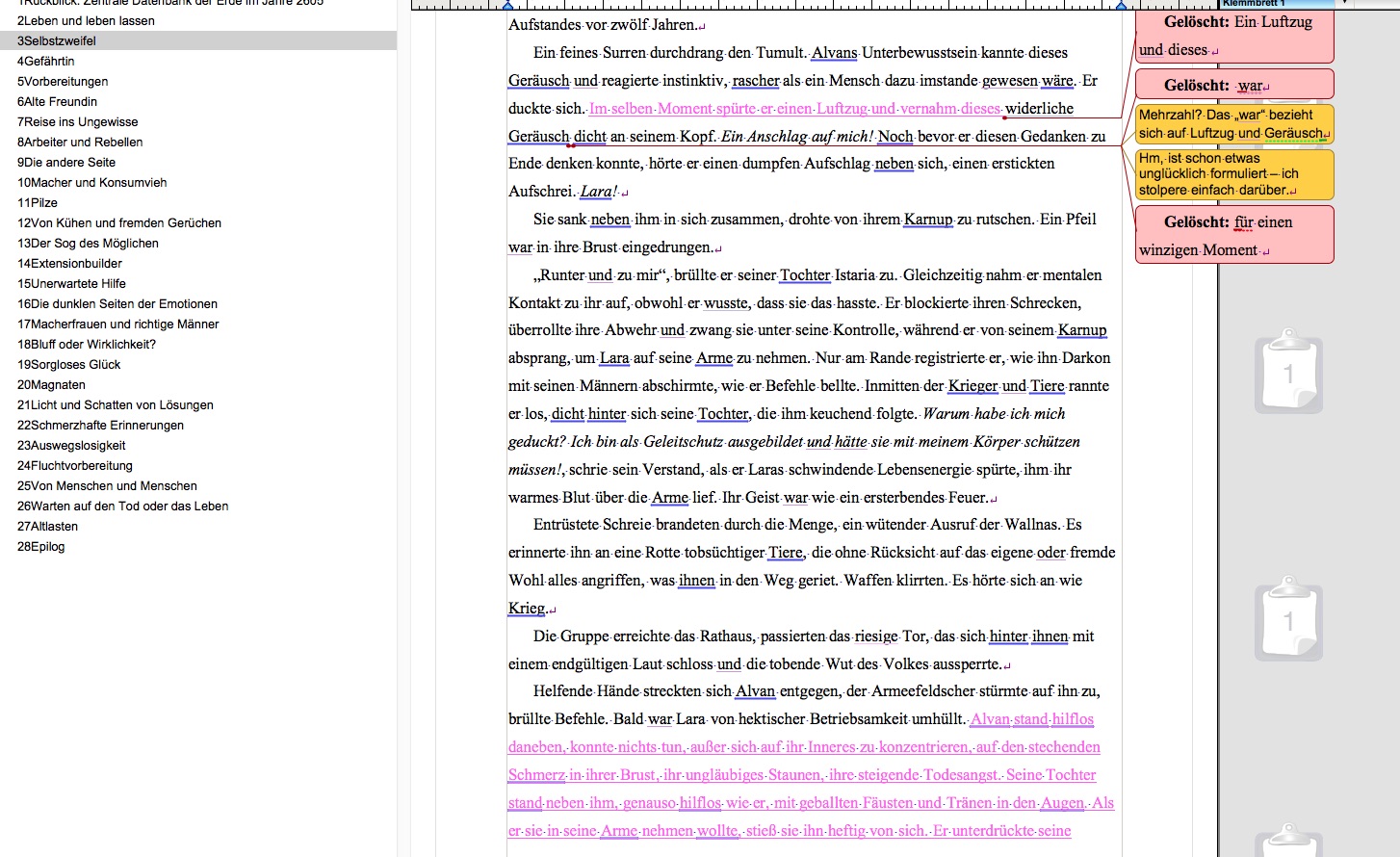Open chapter 20 'Magnaten'

[x=197, y=384]
